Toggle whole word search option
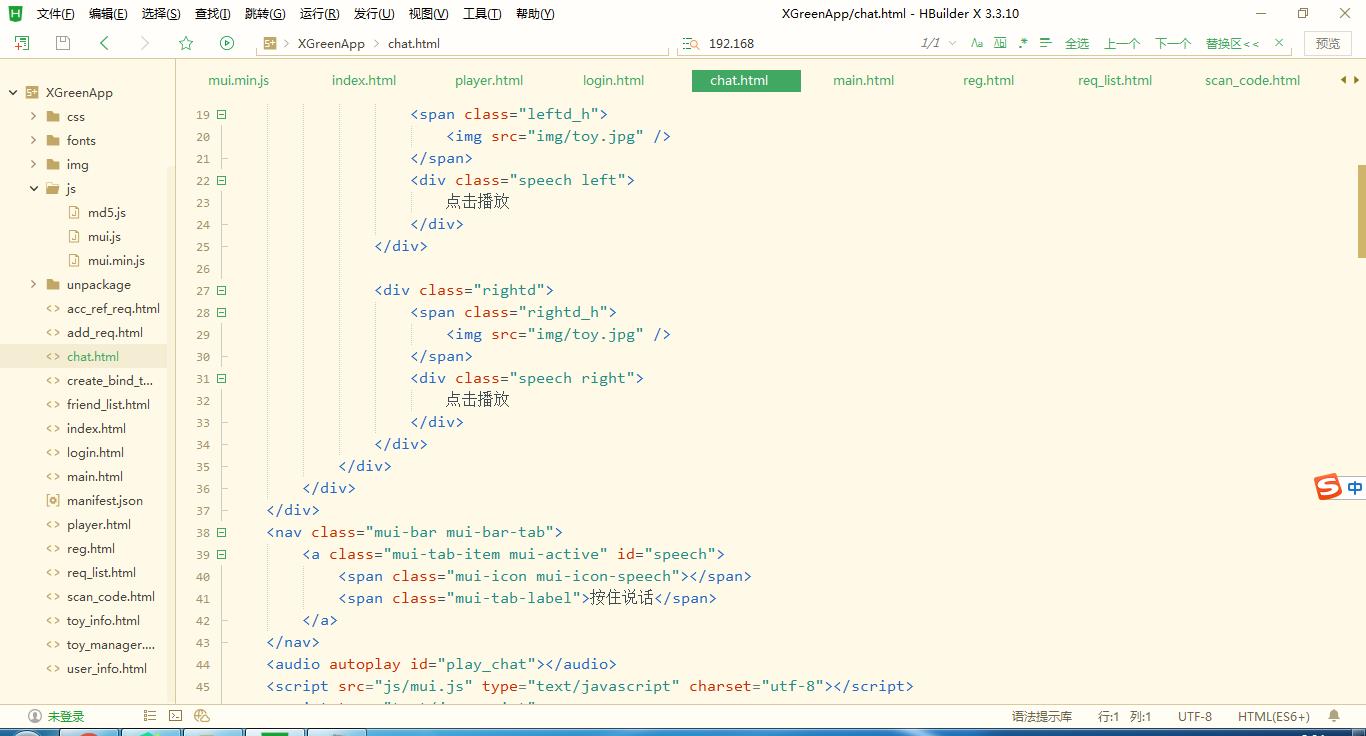Viewport: 1366px width, 736px height. 999,43
